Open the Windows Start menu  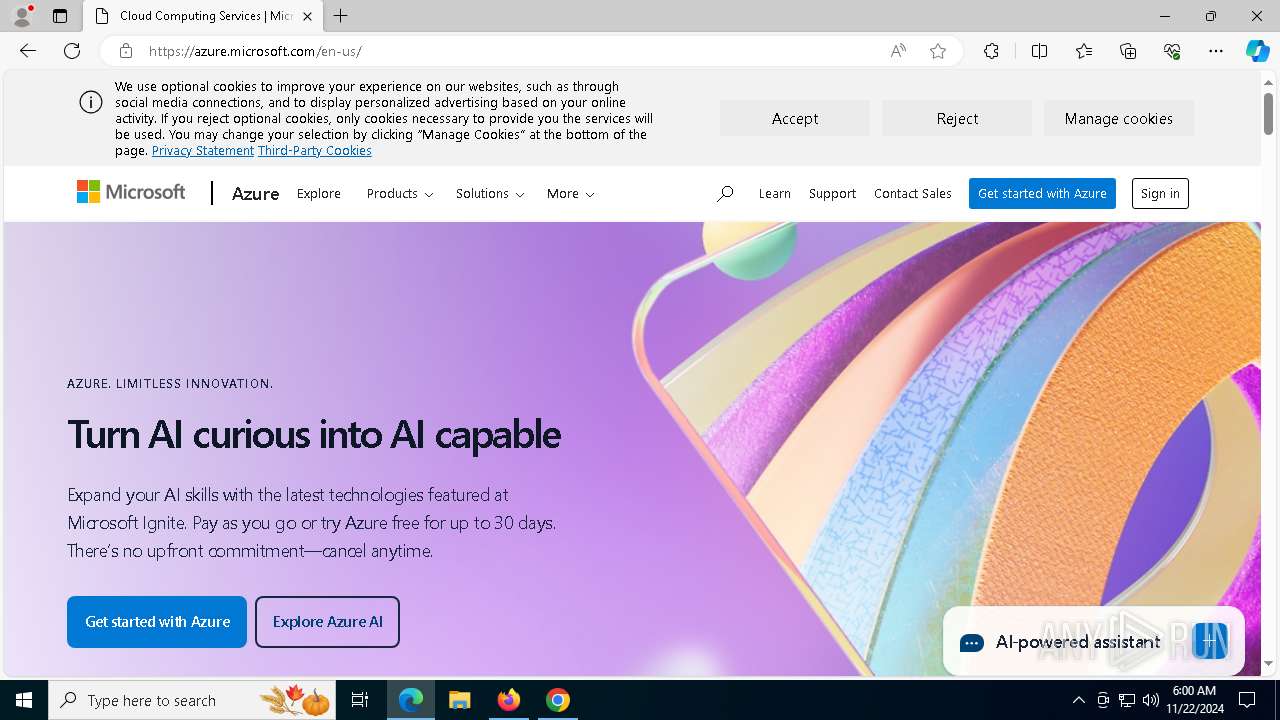point(24,700)
